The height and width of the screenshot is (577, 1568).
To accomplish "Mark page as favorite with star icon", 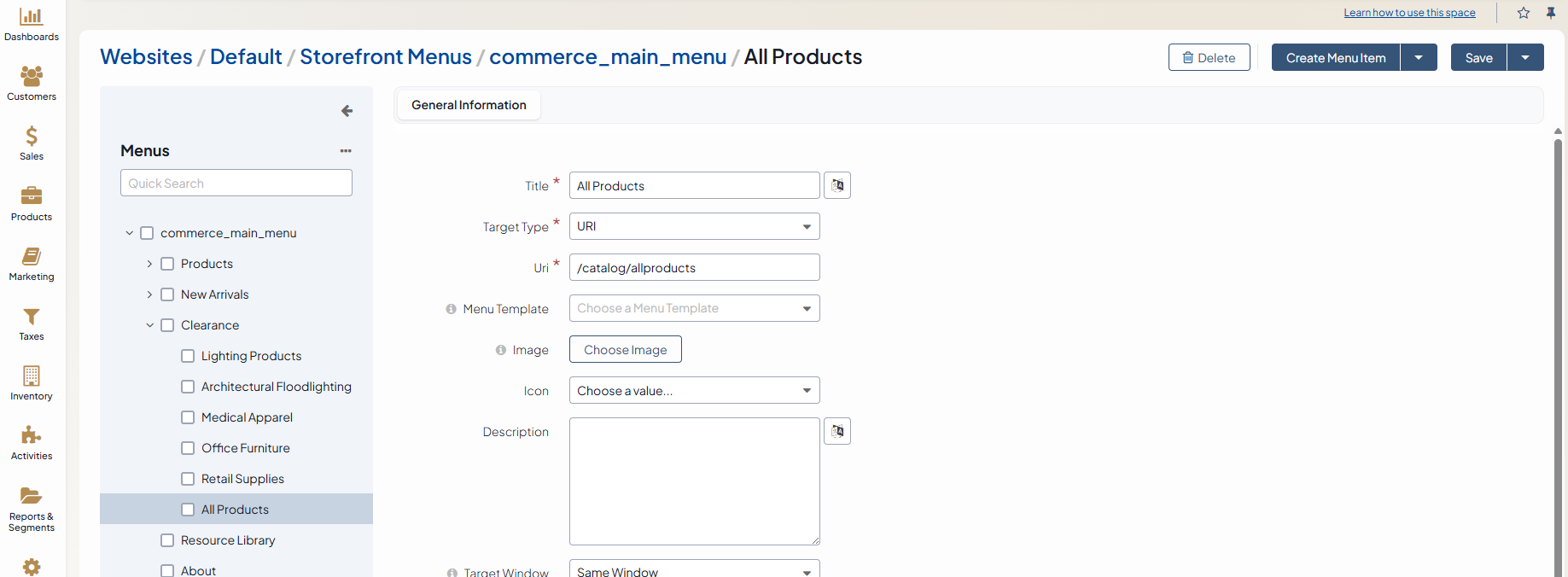I will click(x=1524, y=13).
